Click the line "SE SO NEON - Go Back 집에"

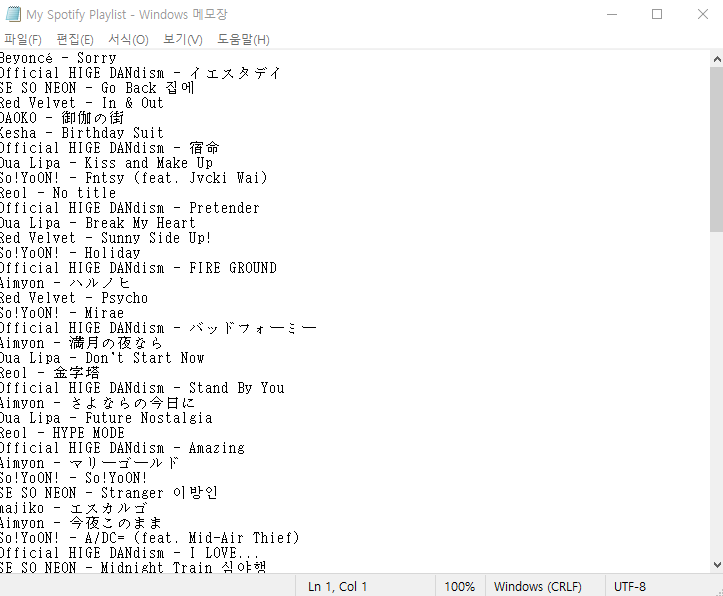point(97,88)
